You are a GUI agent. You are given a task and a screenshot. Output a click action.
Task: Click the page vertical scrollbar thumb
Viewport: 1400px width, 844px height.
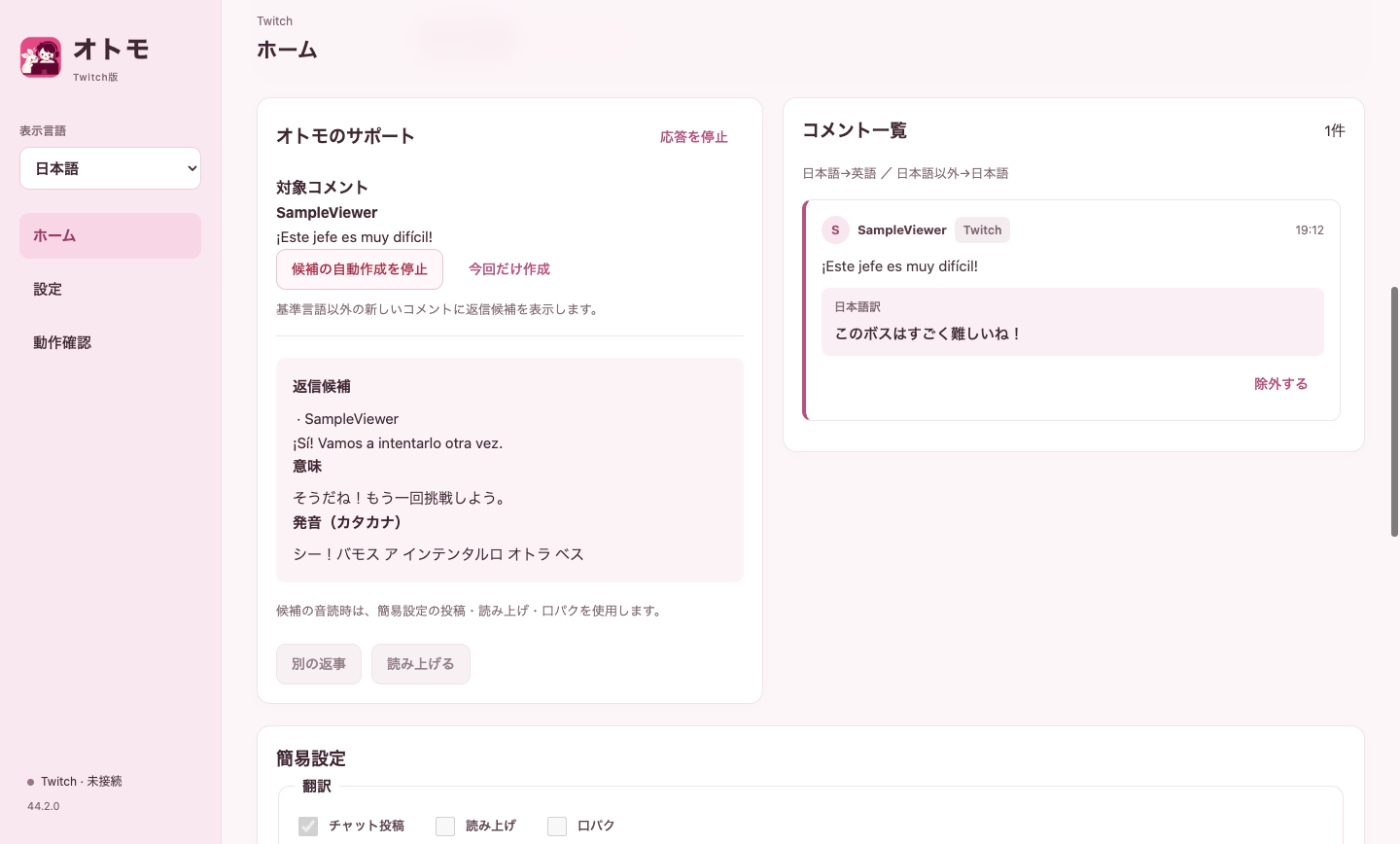click(x=1394, y=412)
